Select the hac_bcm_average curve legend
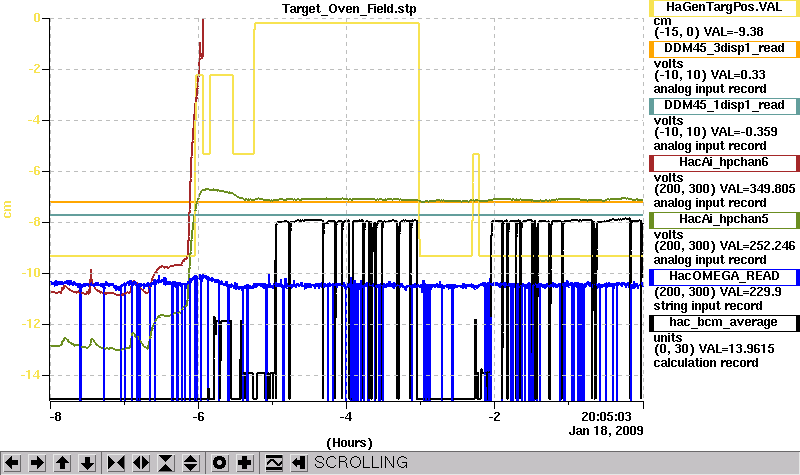800x475 pixels. tap(724, 323)
